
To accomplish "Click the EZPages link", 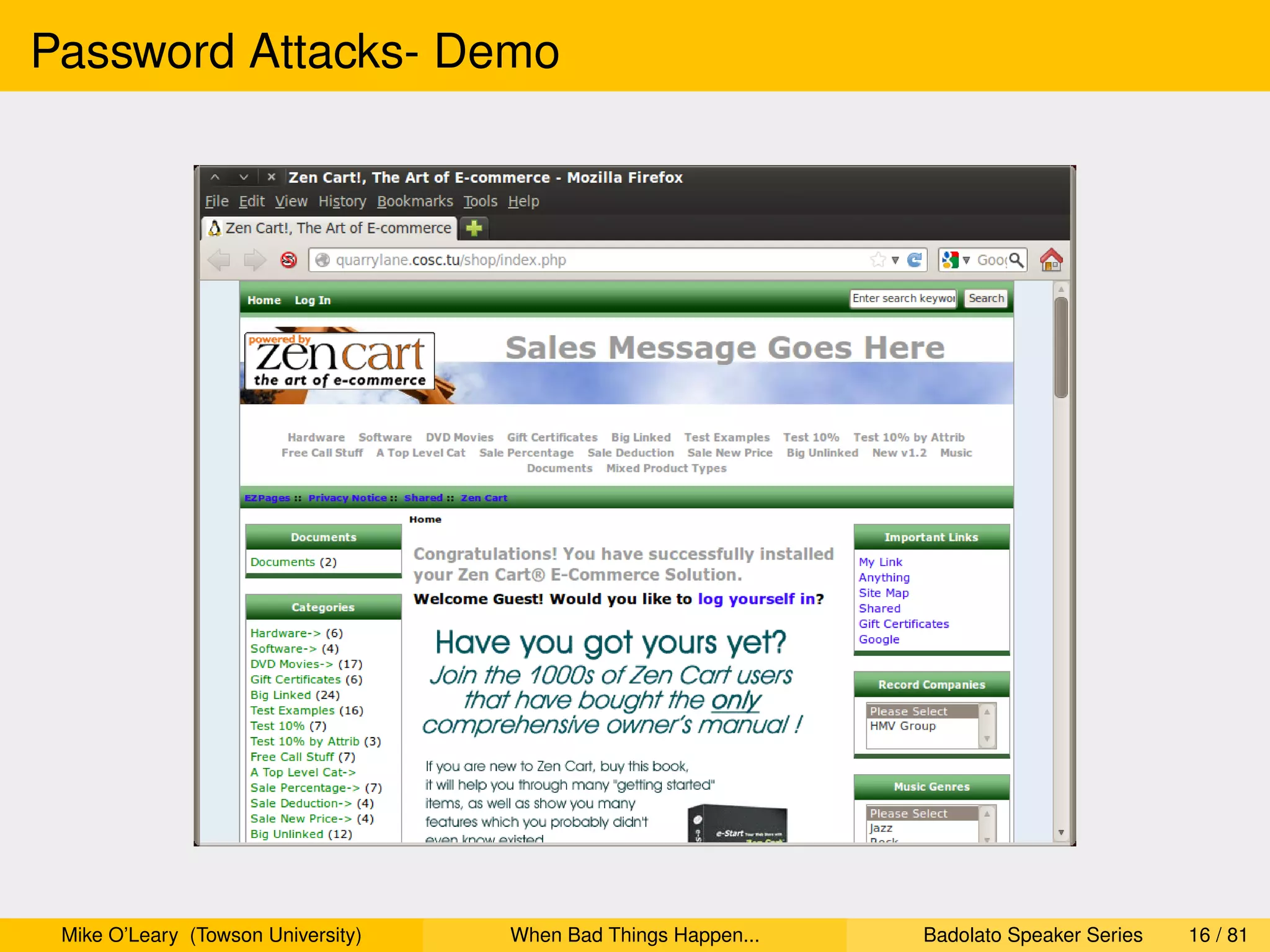I will [x=267, y=498].
